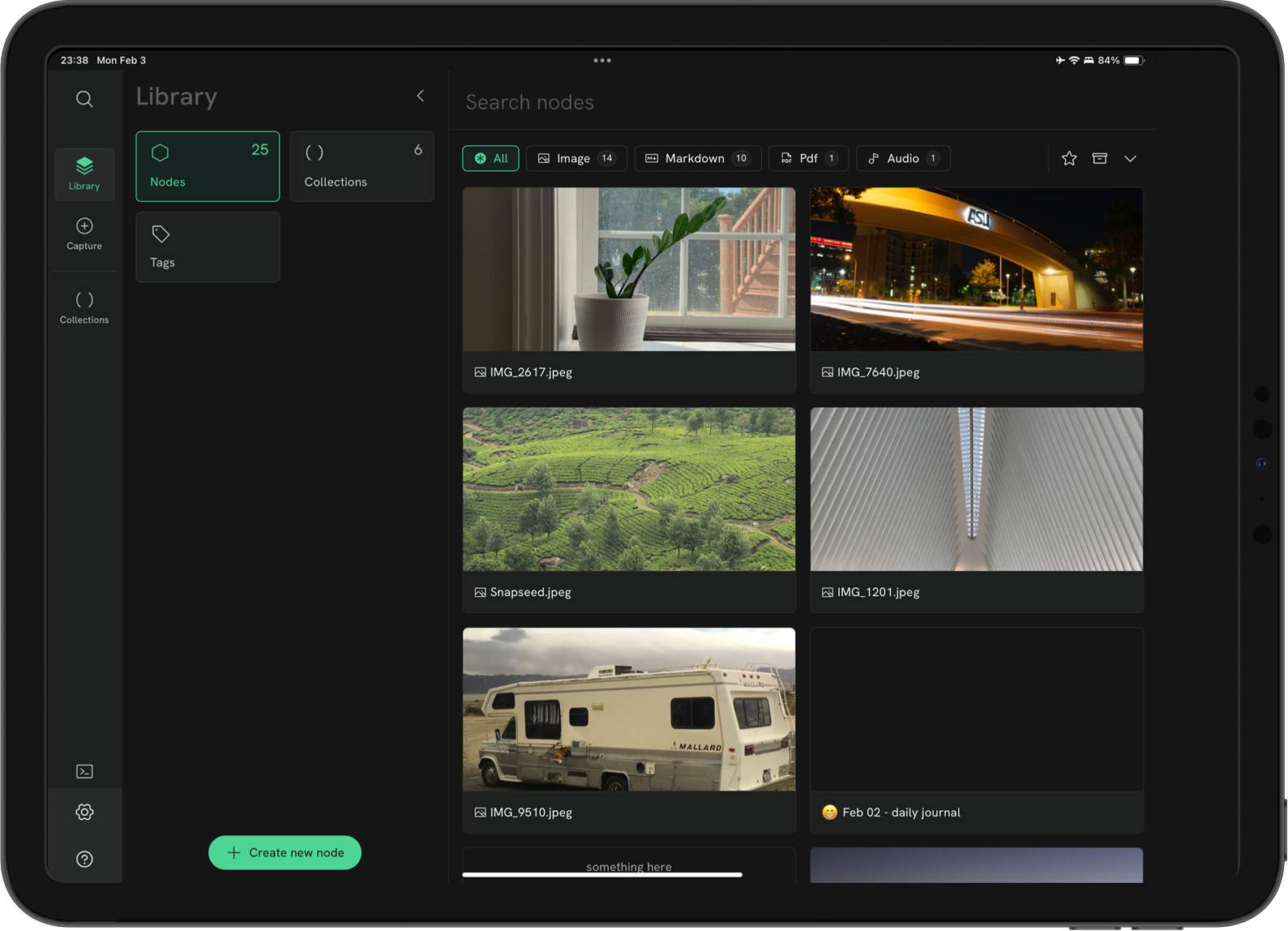Click image type icon beside IMG_9510.jpeg
The image size is (1288, 931).
(x=480, y=813)
